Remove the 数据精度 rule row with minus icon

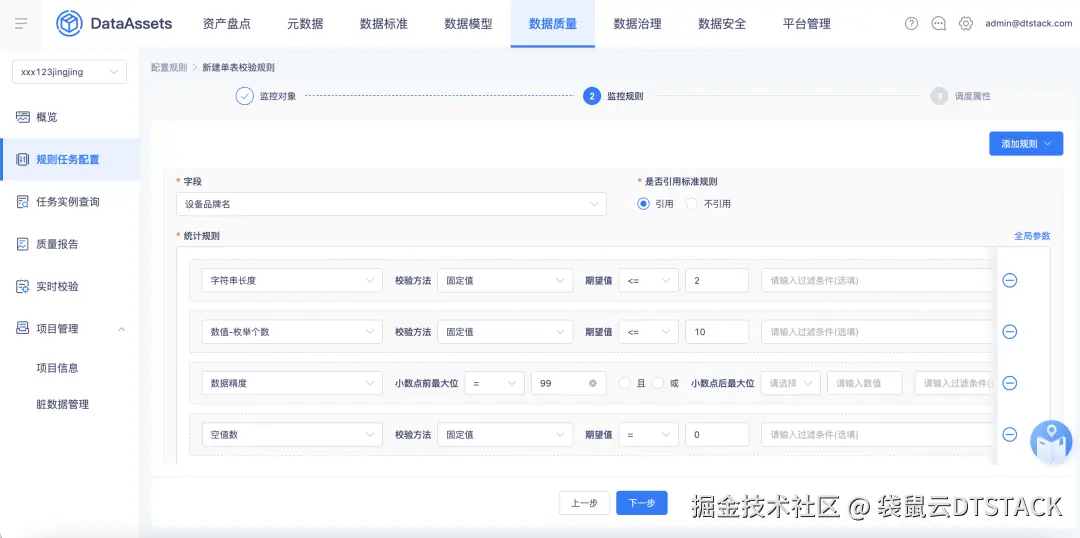tap(1010, 383)
